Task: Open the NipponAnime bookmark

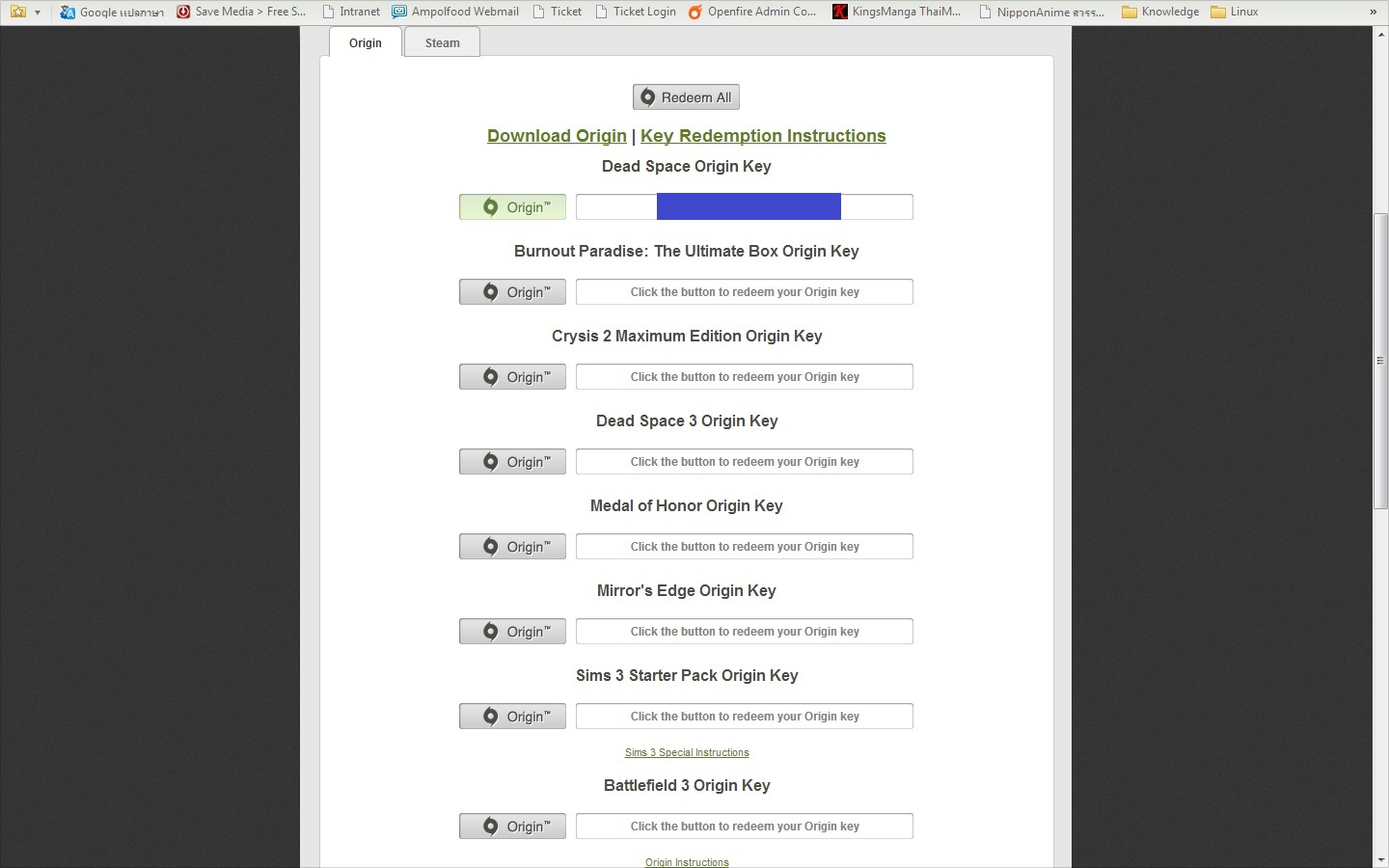Action: [x=1042, y=12]
